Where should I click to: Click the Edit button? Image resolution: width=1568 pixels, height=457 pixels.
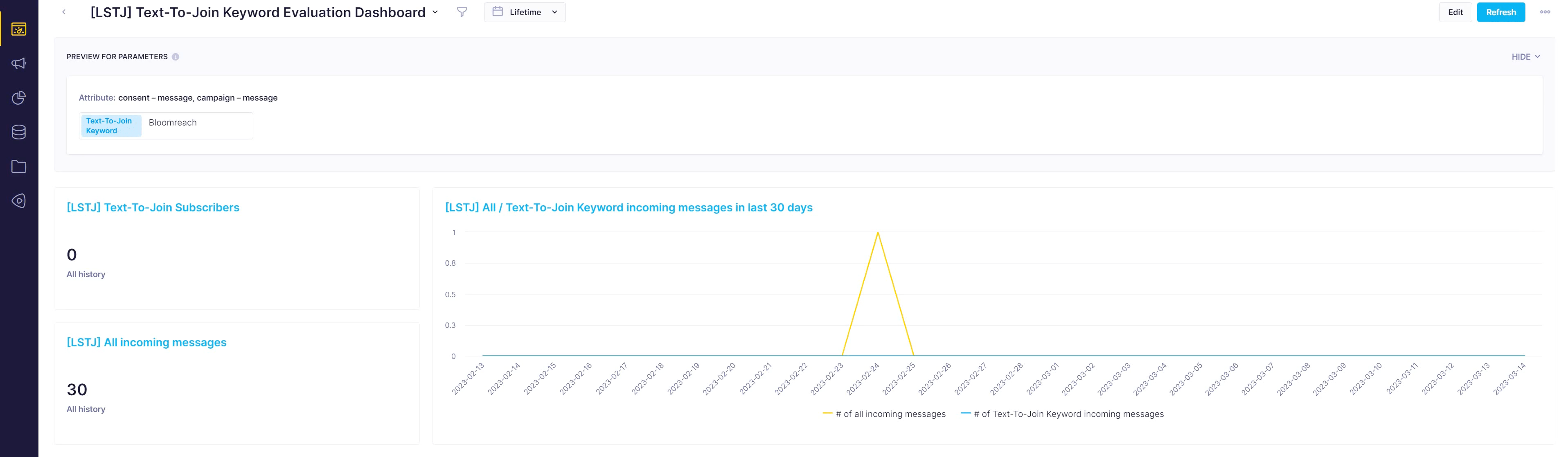(x=1455, y=12)
